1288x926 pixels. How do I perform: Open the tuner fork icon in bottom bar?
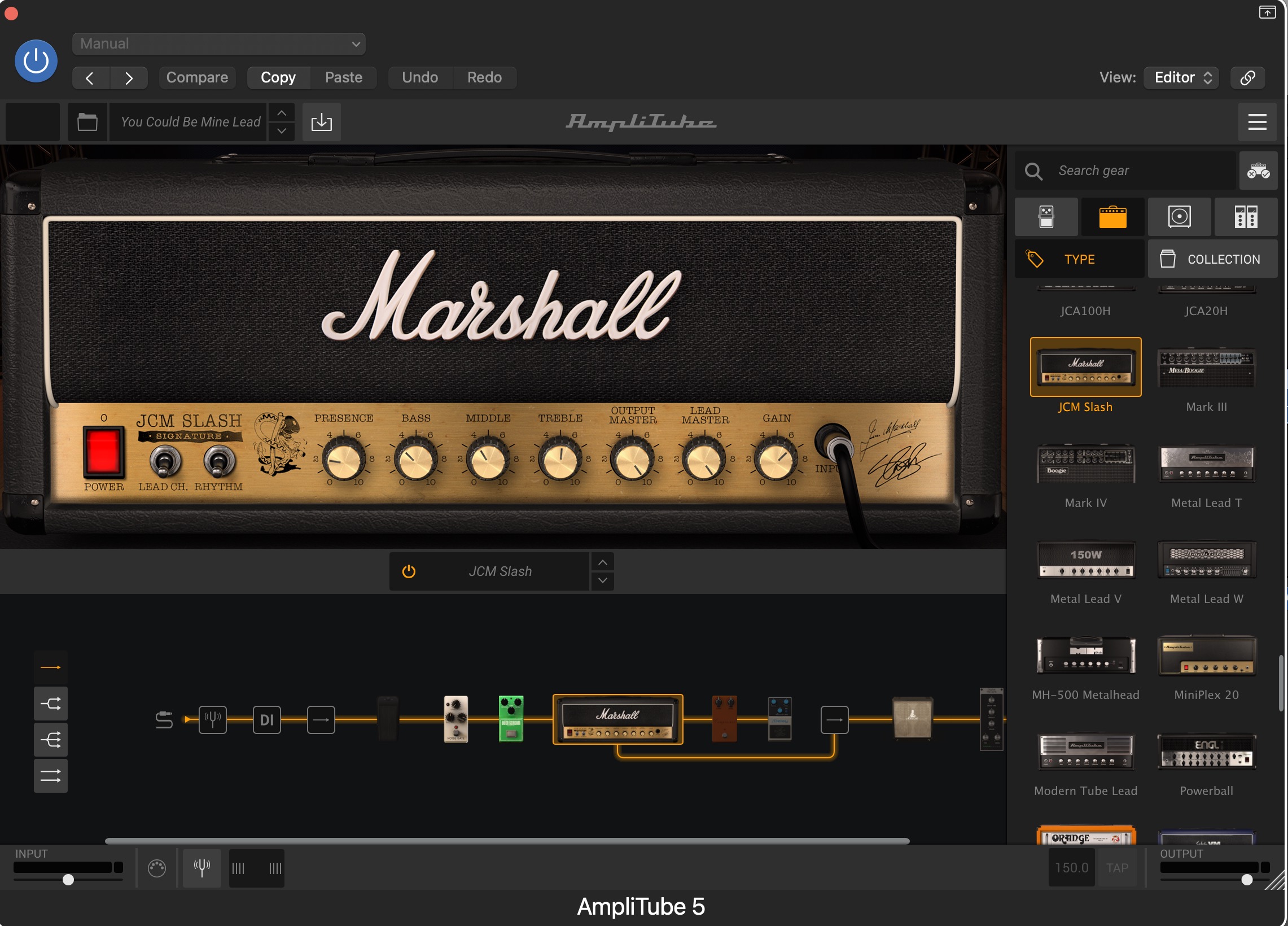coord(201,868)
